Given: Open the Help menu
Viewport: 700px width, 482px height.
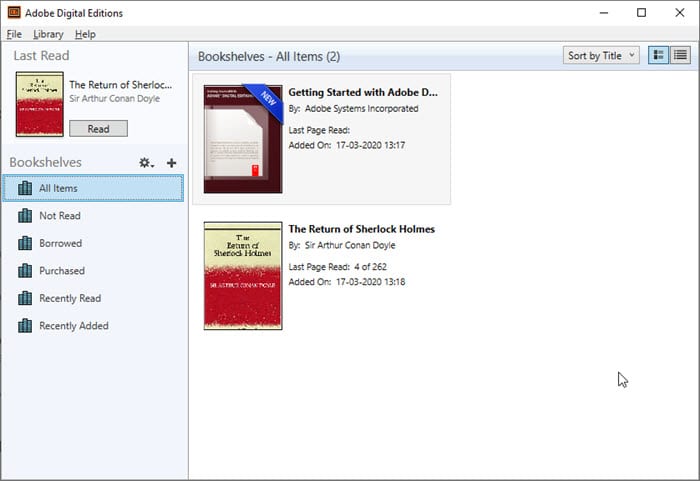Looking at the screenshot, I should tap(85, 34).
